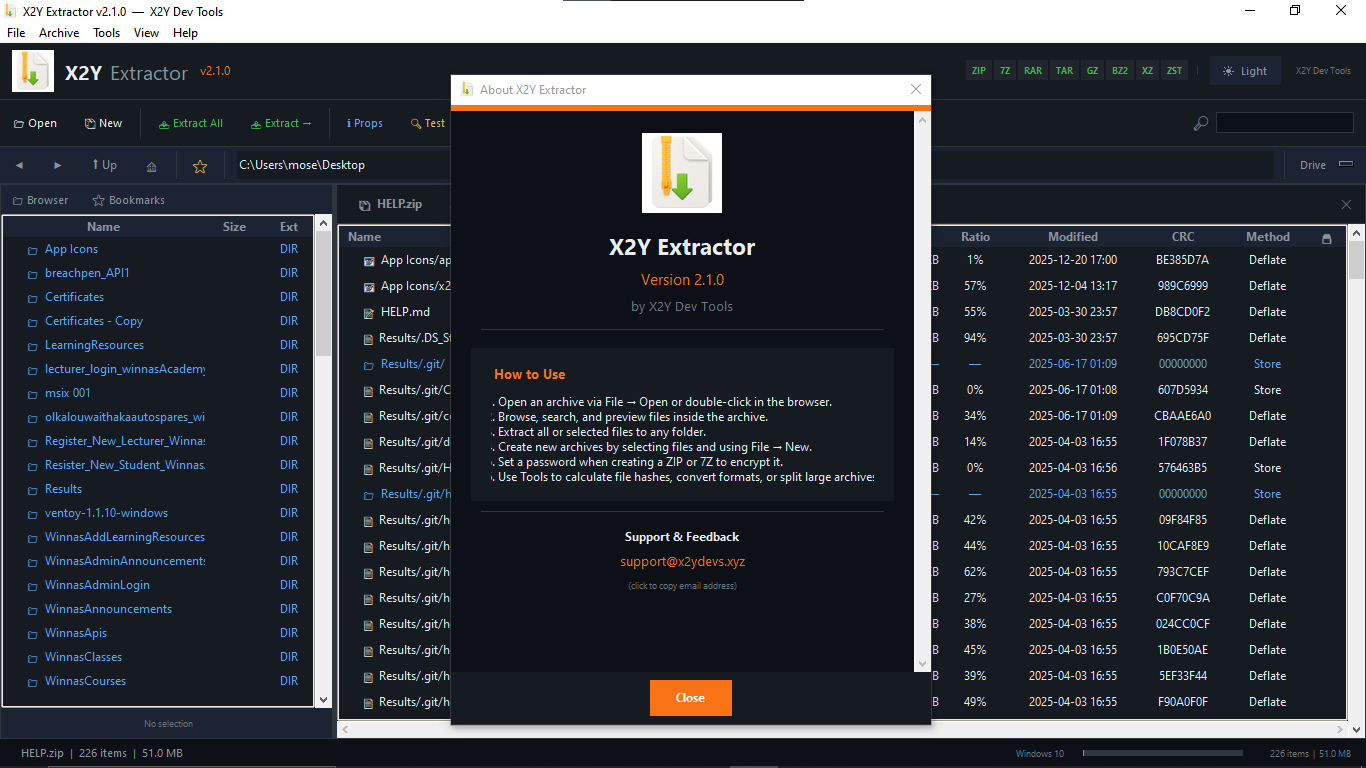
Task: Click the large app icon in About dialog
Action: [x=682, y=173]
